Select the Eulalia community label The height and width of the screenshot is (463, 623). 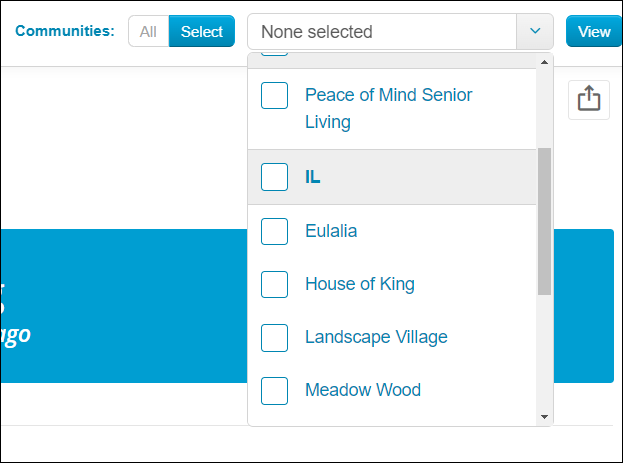tap(331, 231)
